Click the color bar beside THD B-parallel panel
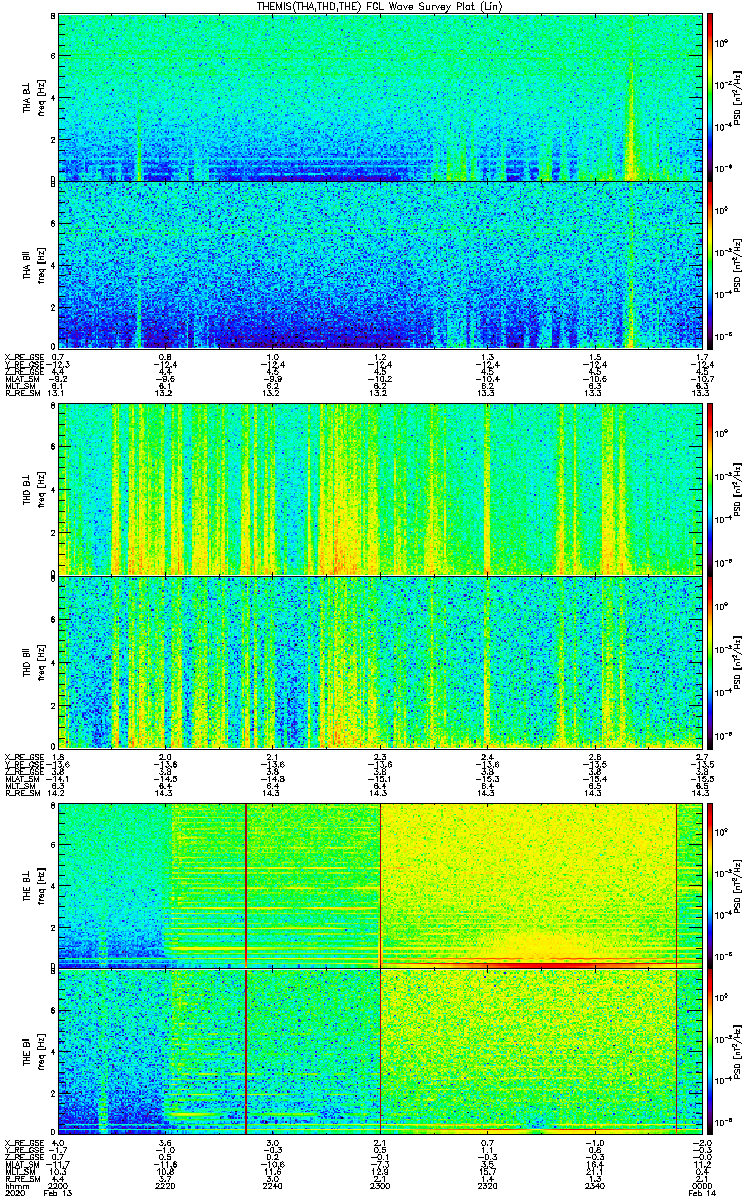This screenshot has height=1200, width=750. 710,662
